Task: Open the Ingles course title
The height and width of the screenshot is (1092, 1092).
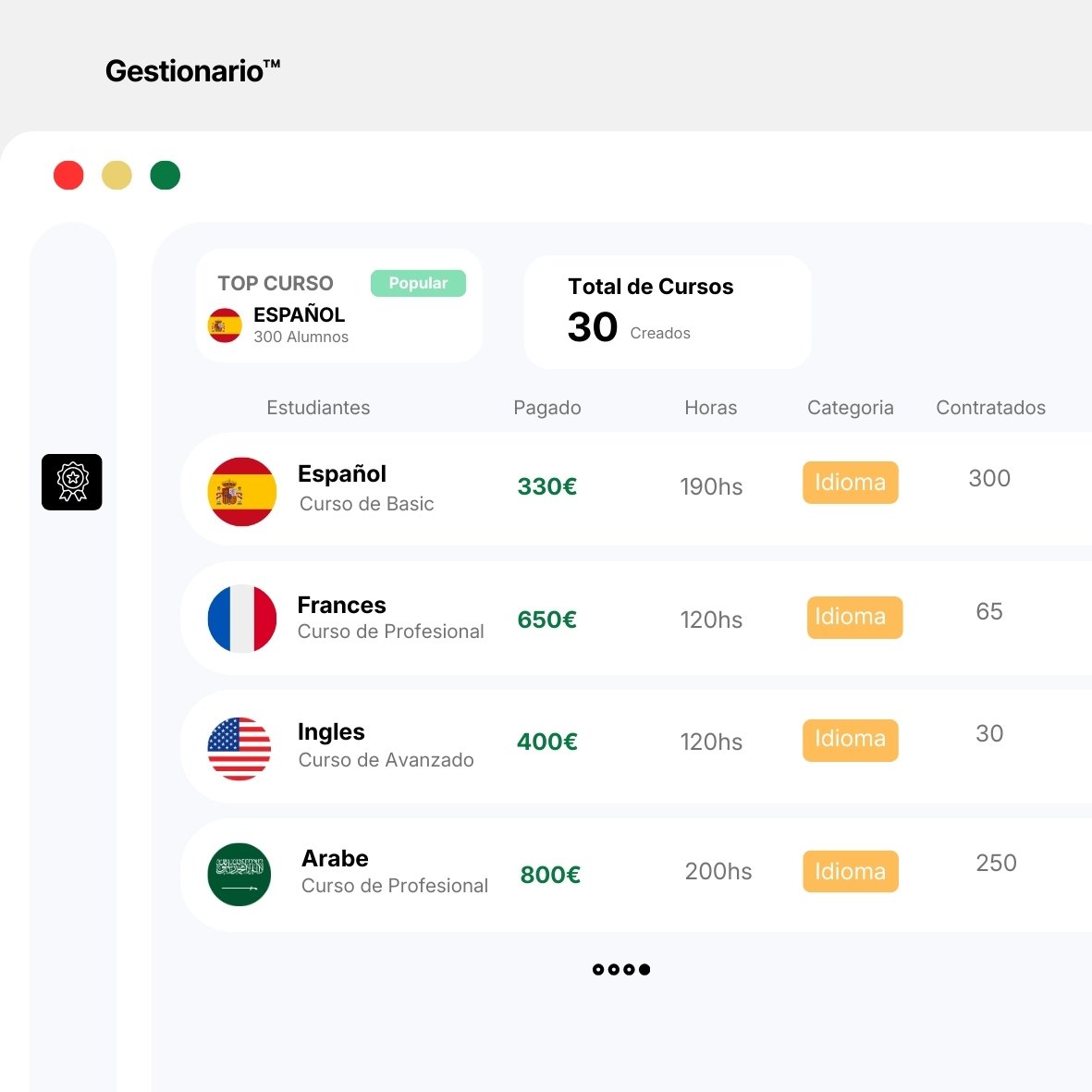Action: click(x=331, y=732)
